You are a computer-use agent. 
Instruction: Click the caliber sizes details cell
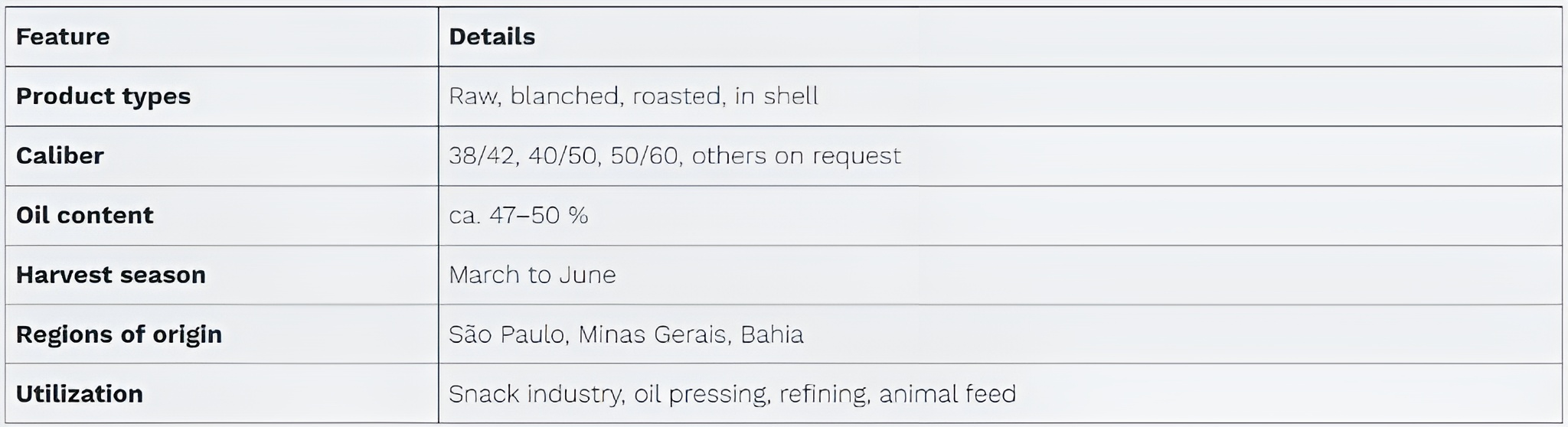coord(675,156)
